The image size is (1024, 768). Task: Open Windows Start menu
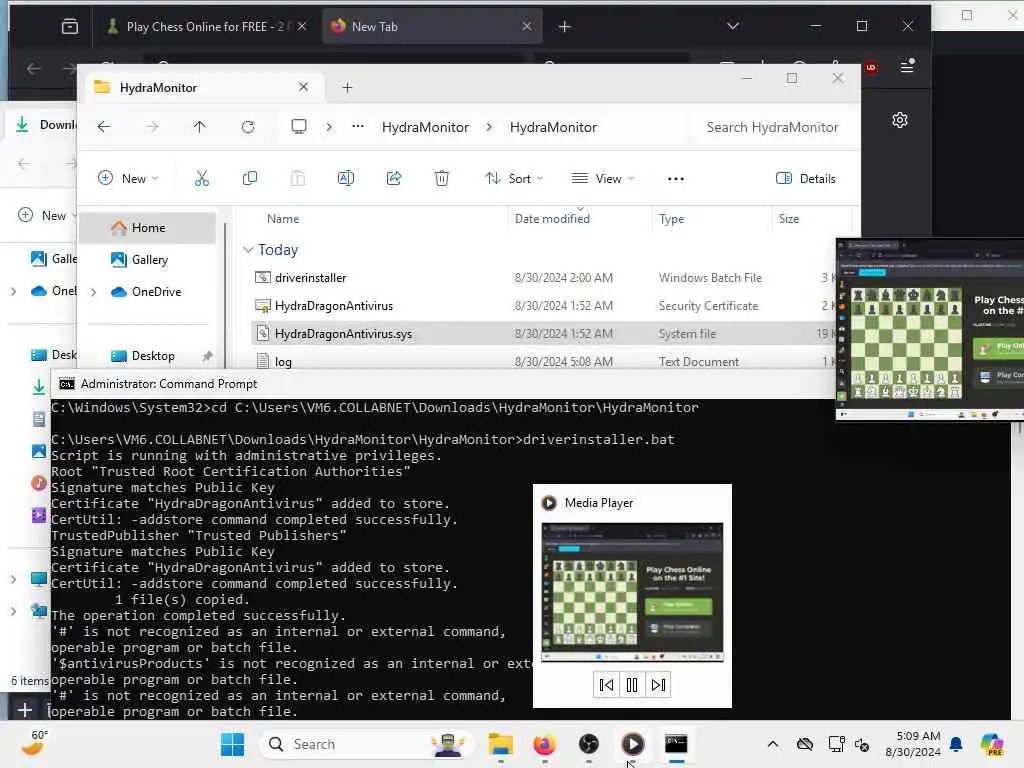(x=232, y=744)
